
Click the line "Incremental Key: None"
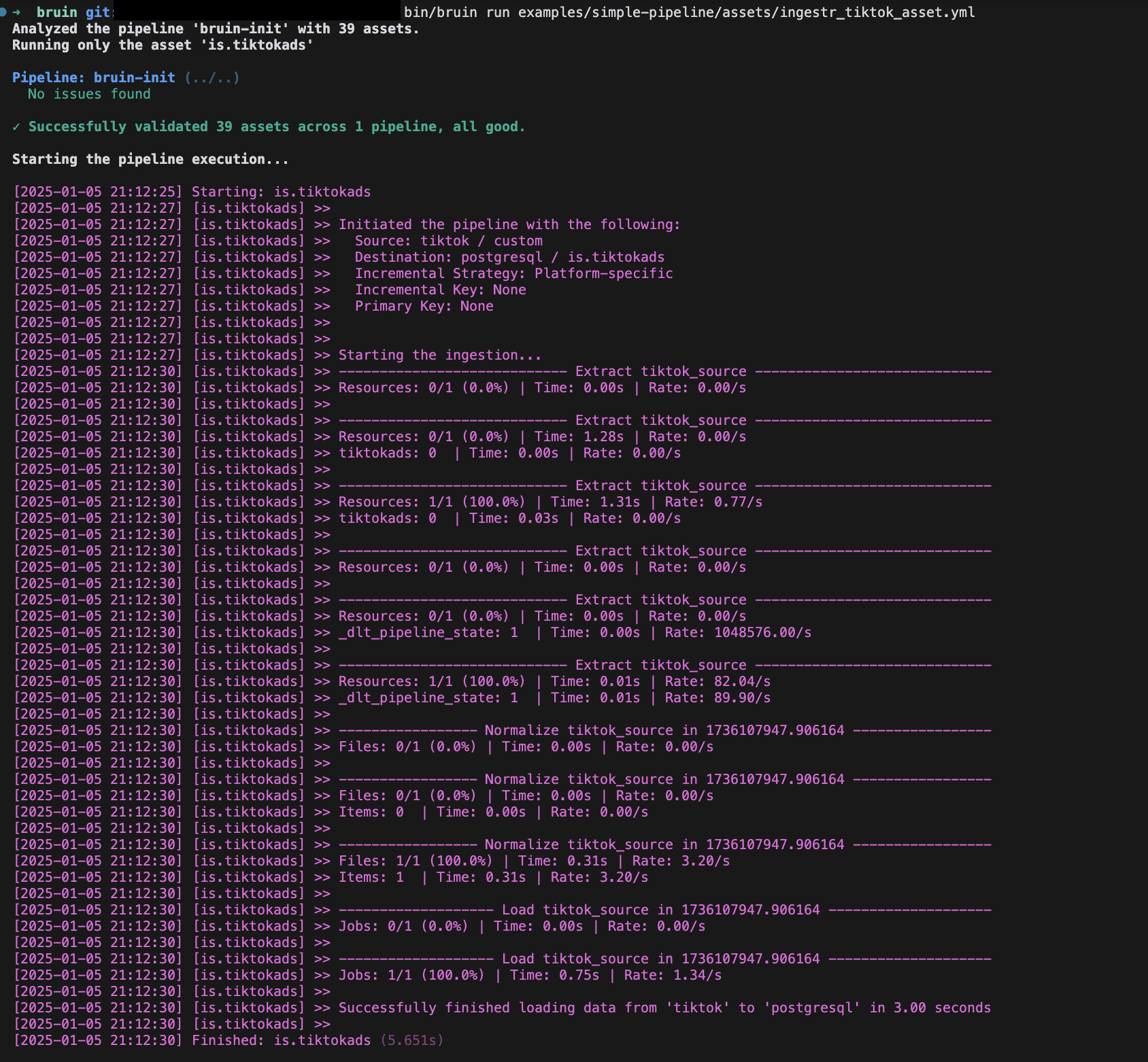click(441, 290)
